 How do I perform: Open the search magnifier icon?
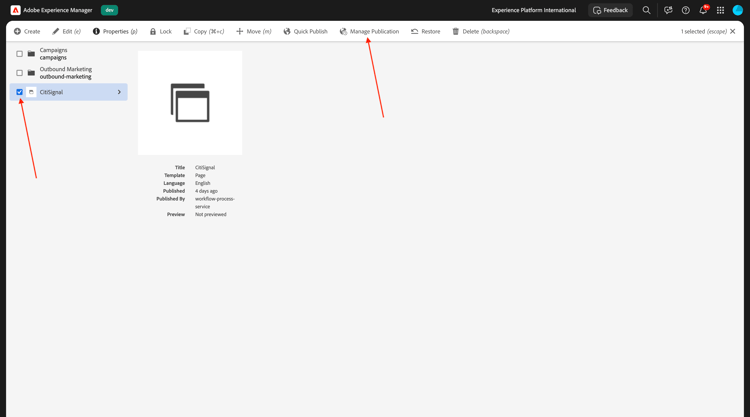[646, 10]
